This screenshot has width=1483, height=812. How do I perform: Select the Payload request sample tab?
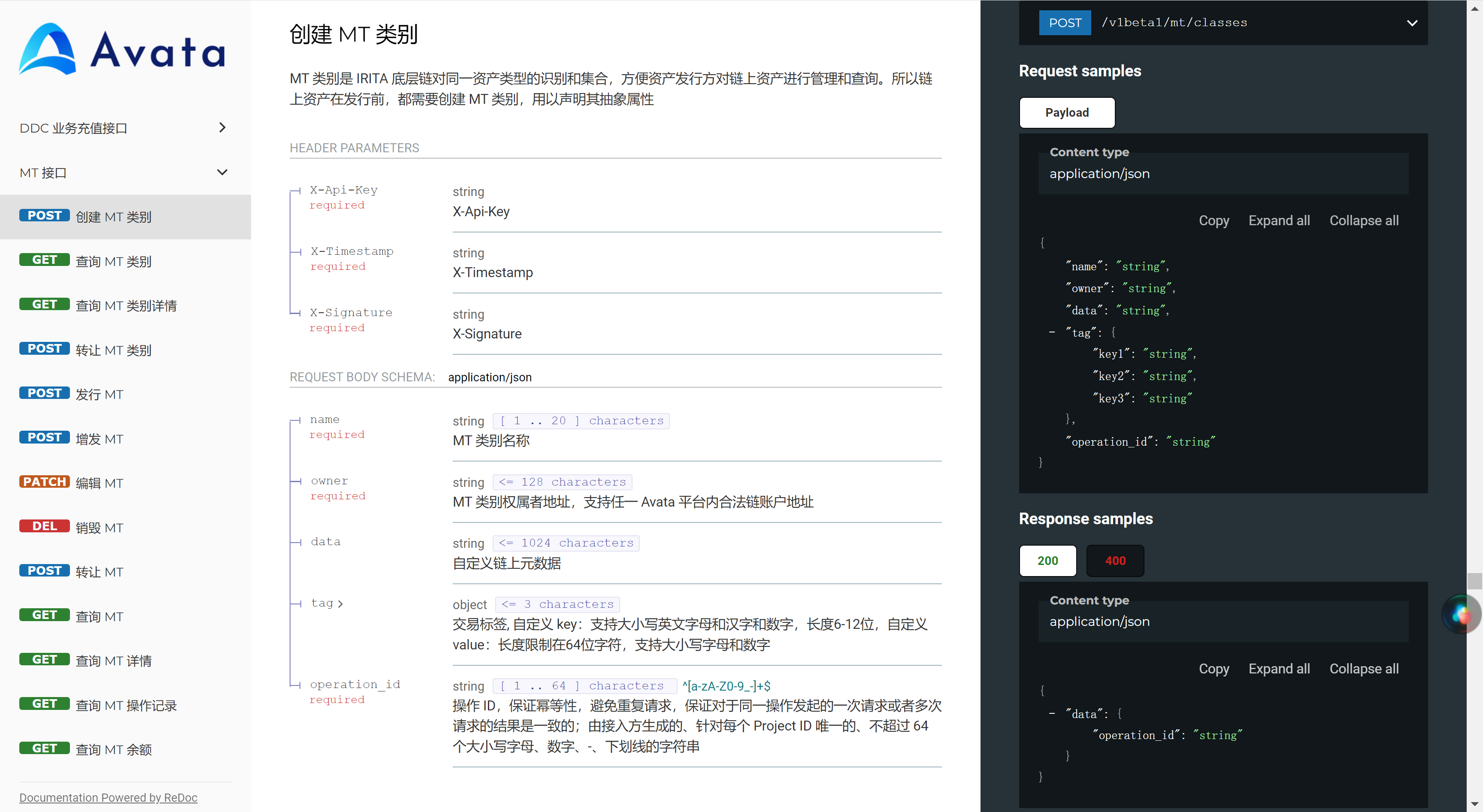[1067, 112]
